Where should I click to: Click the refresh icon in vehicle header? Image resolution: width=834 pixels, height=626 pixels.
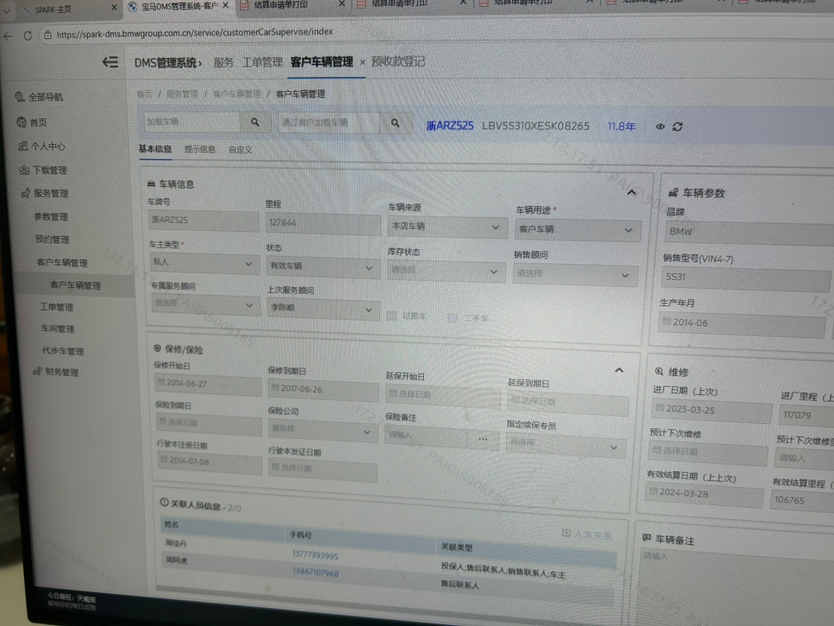coord(678,127)
